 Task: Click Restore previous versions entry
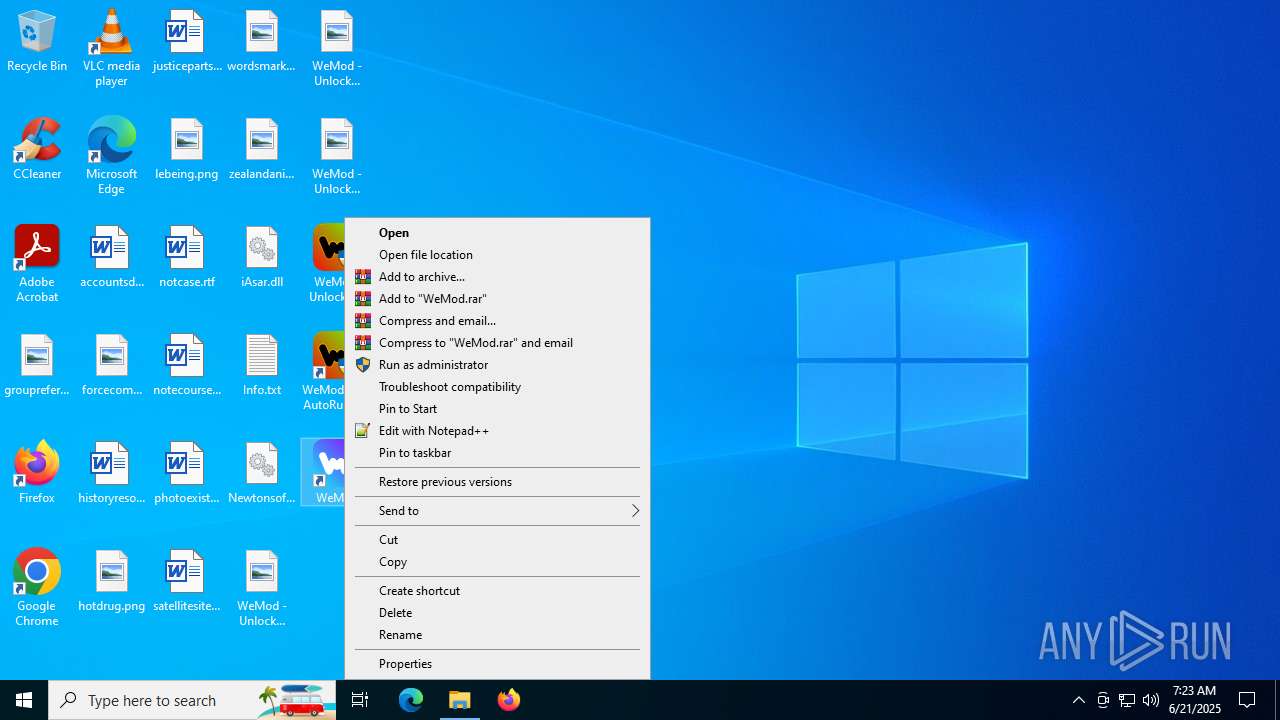497,482
